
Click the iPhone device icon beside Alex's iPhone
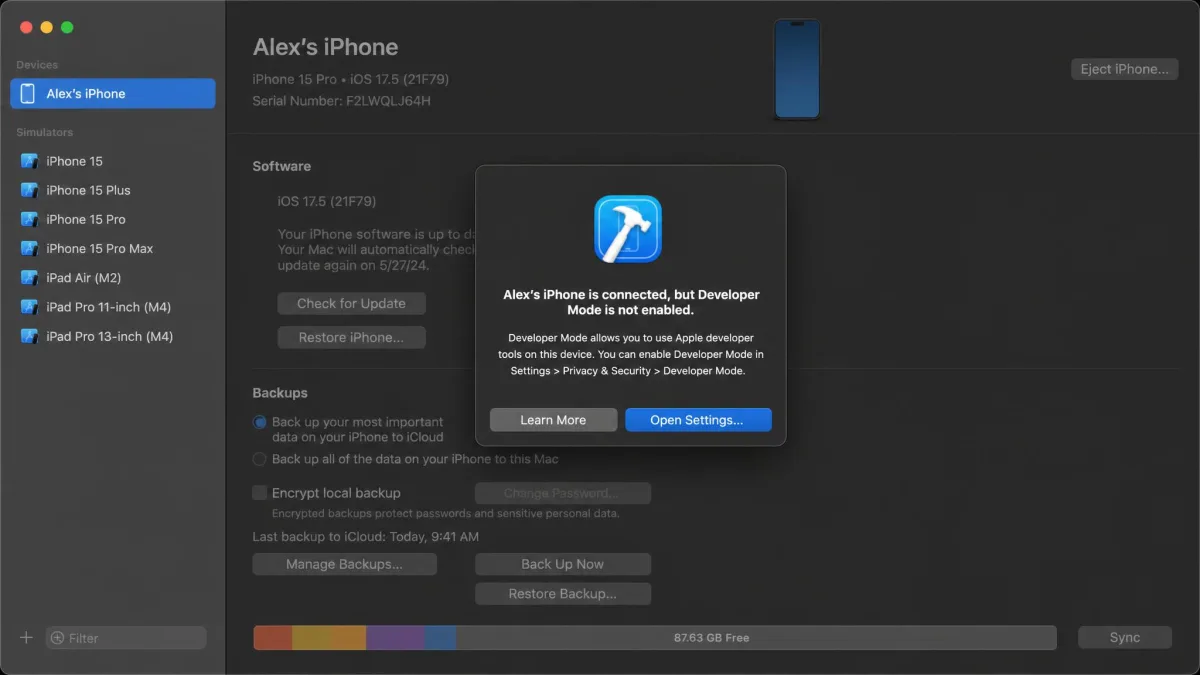click(x=28, y=93)
